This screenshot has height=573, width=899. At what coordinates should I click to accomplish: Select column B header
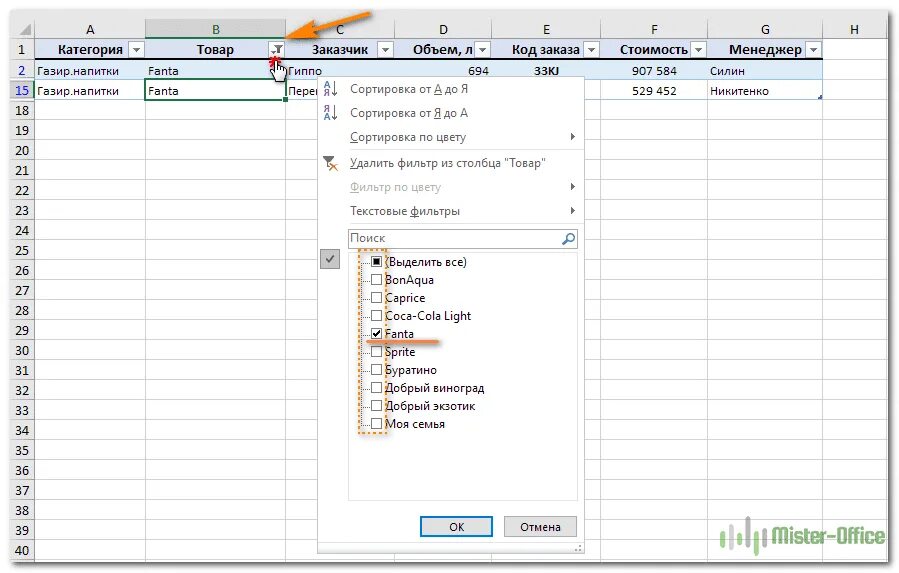216,29
